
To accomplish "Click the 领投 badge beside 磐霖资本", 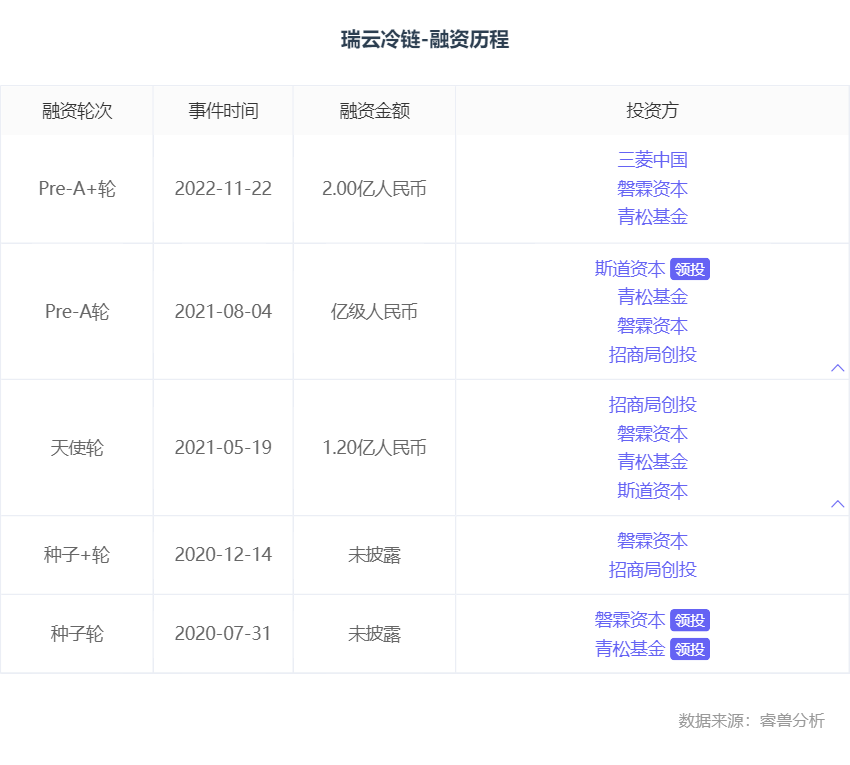I will click(689, 620).
